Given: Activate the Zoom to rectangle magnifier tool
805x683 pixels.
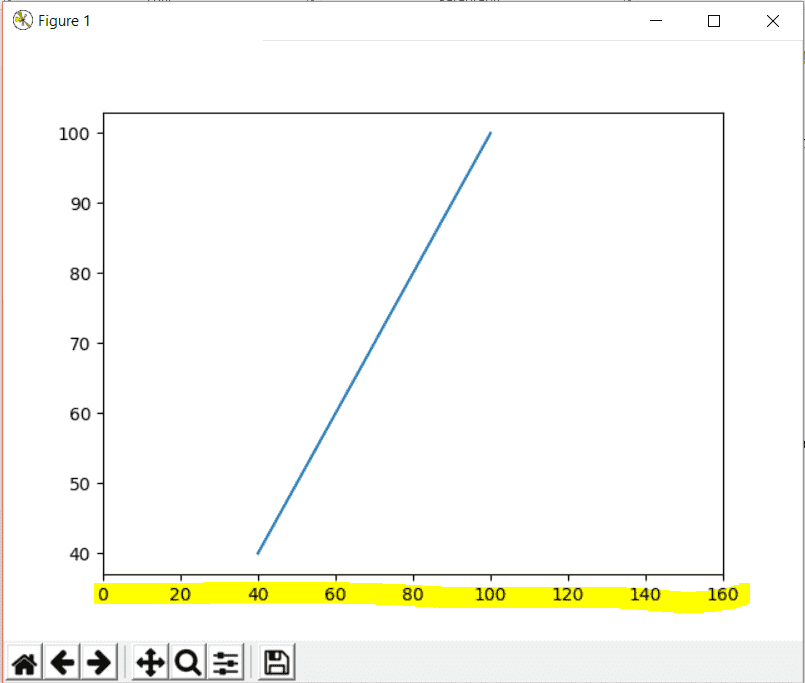Looking at the screenshot, I should (x=187, y=662).
